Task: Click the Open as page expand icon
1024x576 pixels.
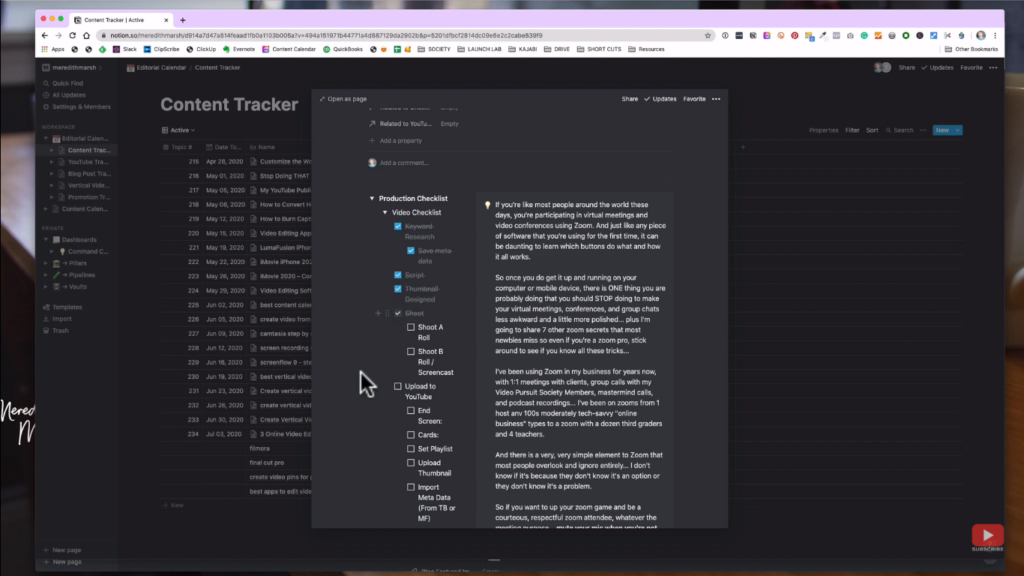Action: pyautogui.click(x=322, y=99)
